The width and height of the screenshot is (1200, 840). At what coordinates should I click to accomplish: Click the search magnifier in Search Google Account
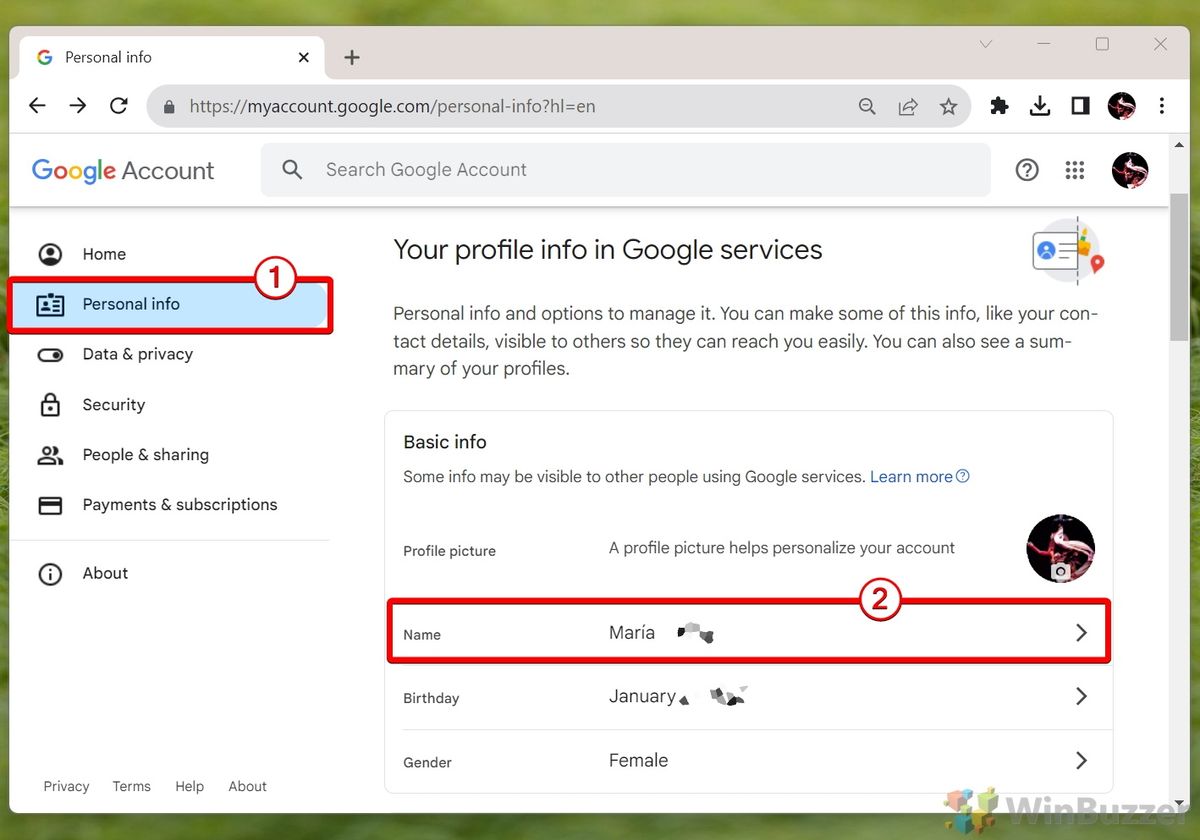[292, 170]
